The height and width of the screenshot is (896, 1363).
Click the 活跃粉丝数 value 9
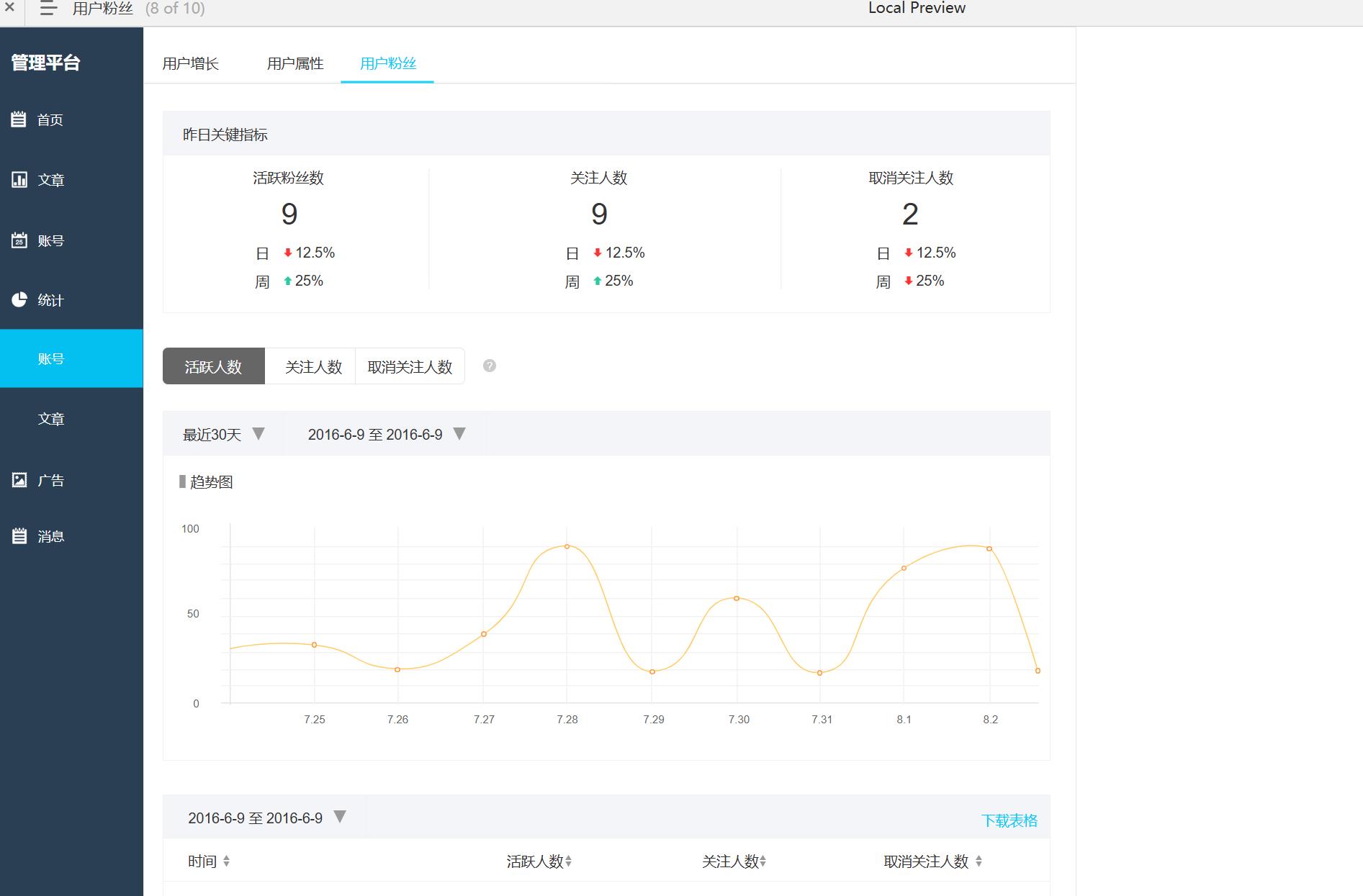pos(289,214)
